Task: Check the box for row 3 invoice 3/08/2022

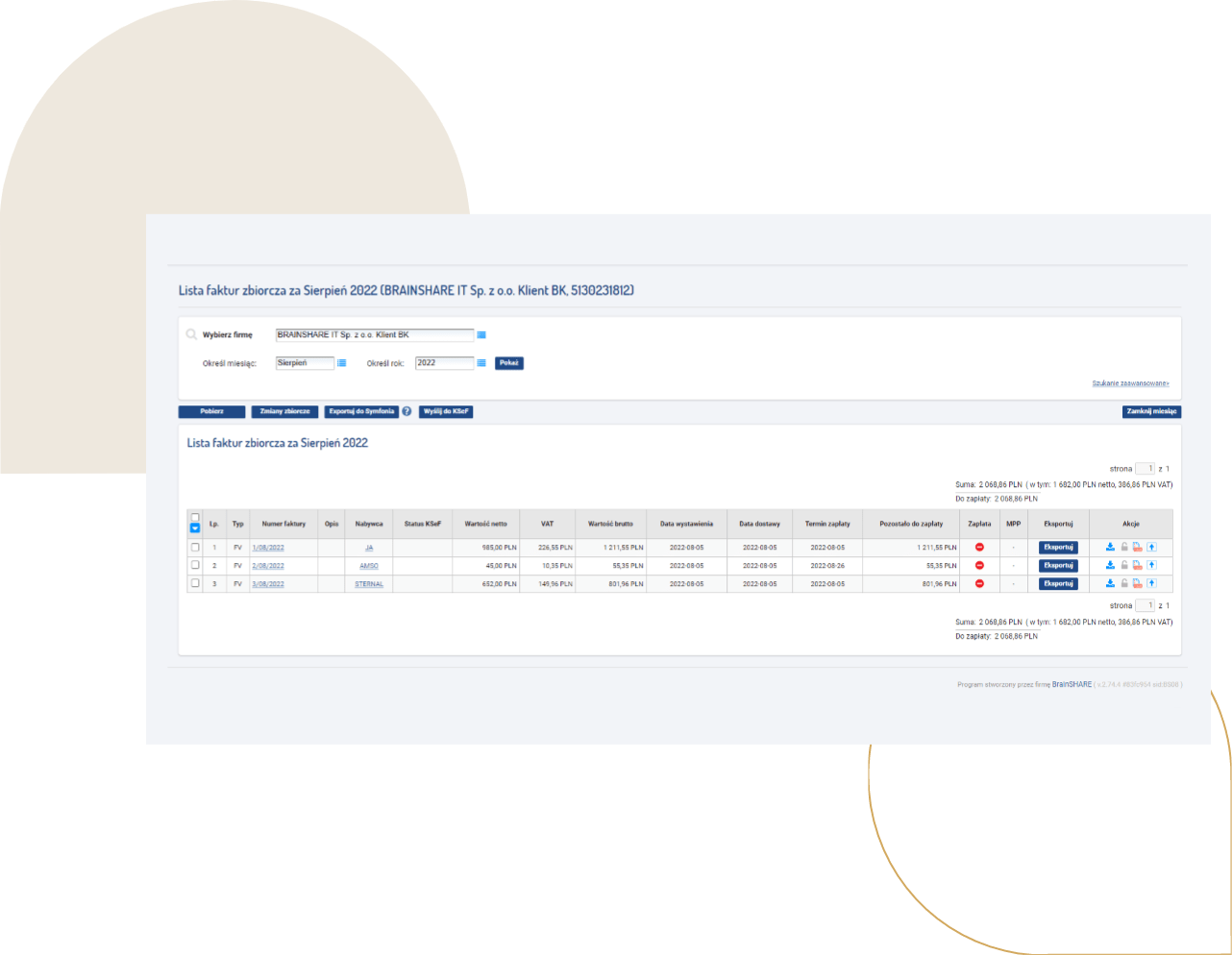Action: (x=195, y=583)
